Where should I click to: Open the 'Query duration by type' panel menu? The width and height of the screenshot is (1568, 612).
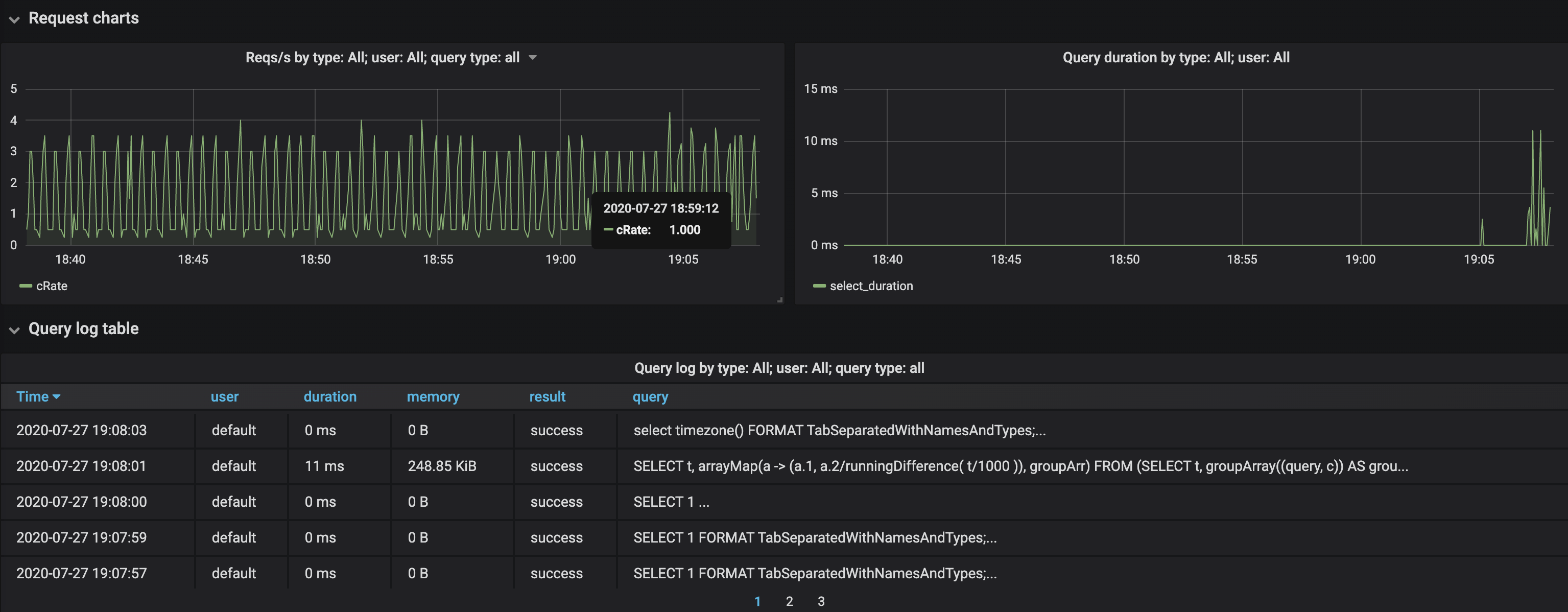(x=1175, y=57)
